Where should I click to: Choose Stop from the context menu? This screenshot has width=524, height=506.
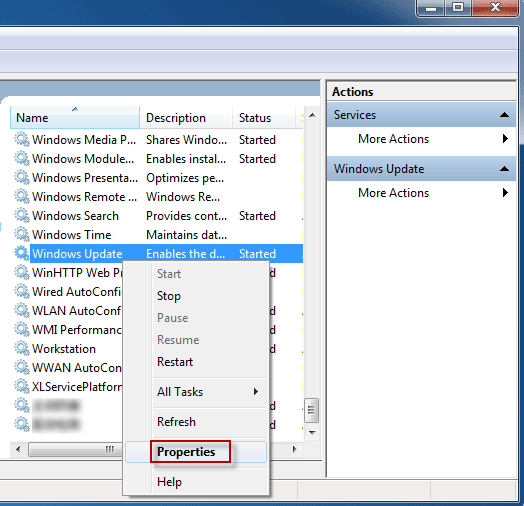tap(196, 296)
